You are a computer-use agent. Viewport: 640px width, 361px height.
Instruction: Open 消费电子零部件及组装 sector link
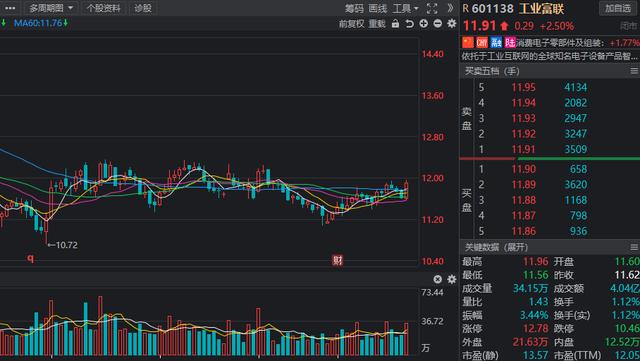tap(560, 43)
